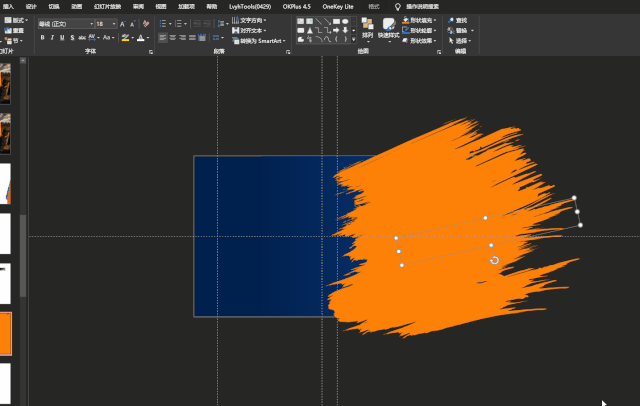Pick the right block arrow shape
Image resolution: width=640 pixels, height=406 pixels.
tap(336, 30)
